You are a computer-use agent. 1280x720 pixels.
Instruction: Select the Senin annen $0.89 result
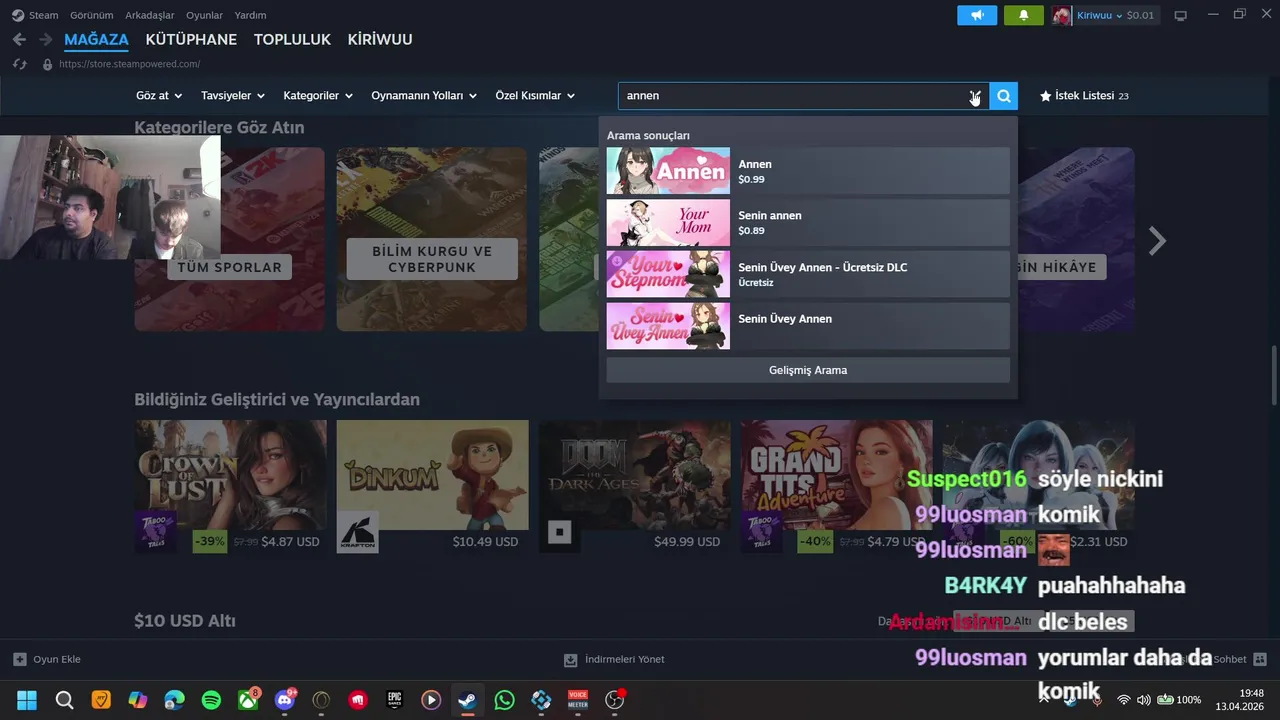(808, 222)
